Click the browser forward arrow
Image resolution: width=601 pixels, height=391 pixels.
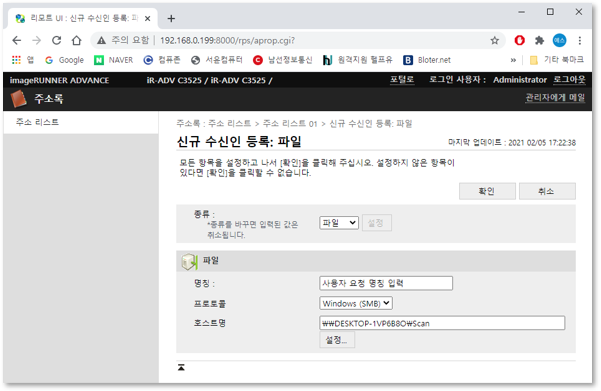[36, 40]
